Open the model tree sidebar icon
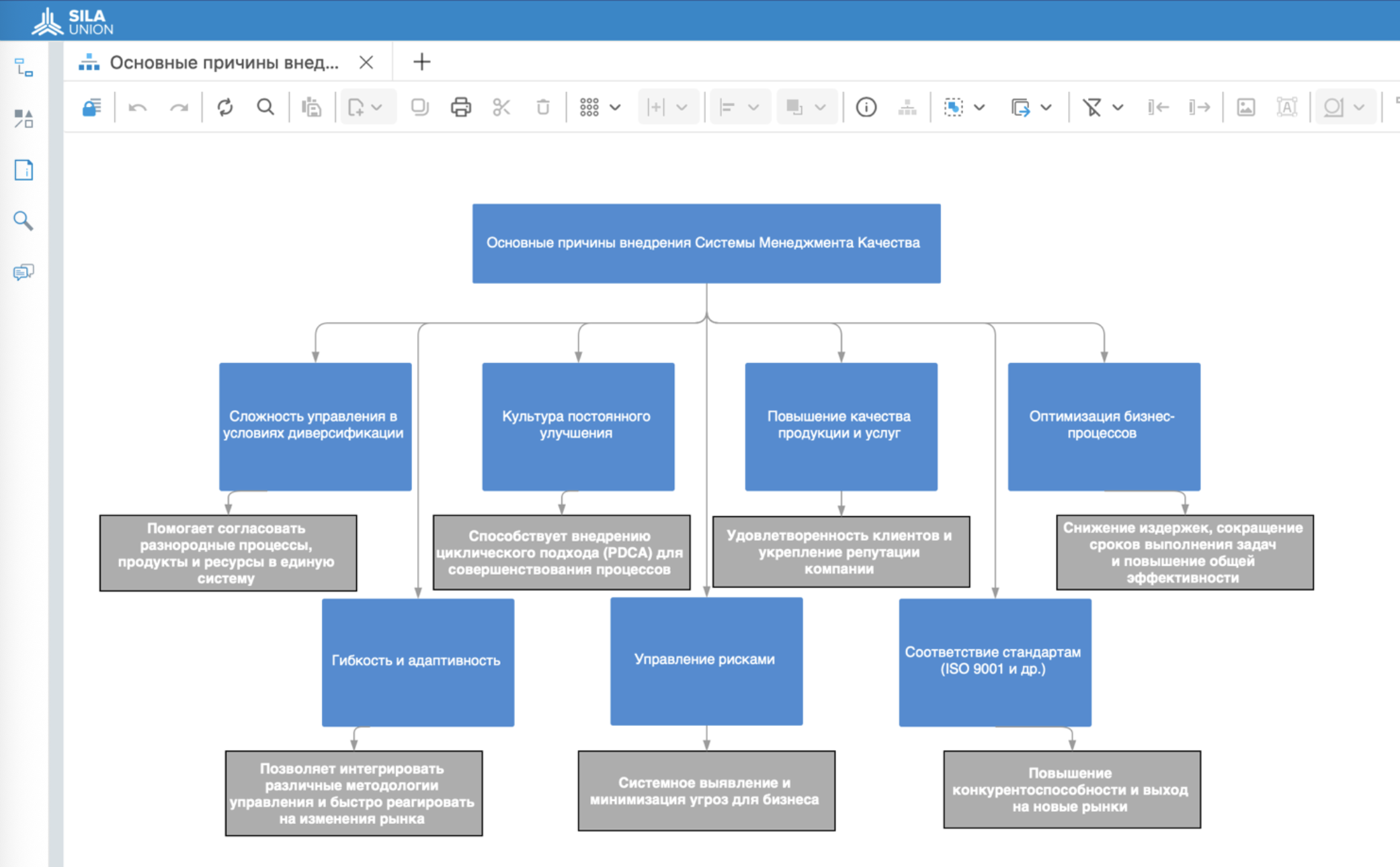Image resolution: width=1400 pixels, height=867 pixels. point(24,67)
